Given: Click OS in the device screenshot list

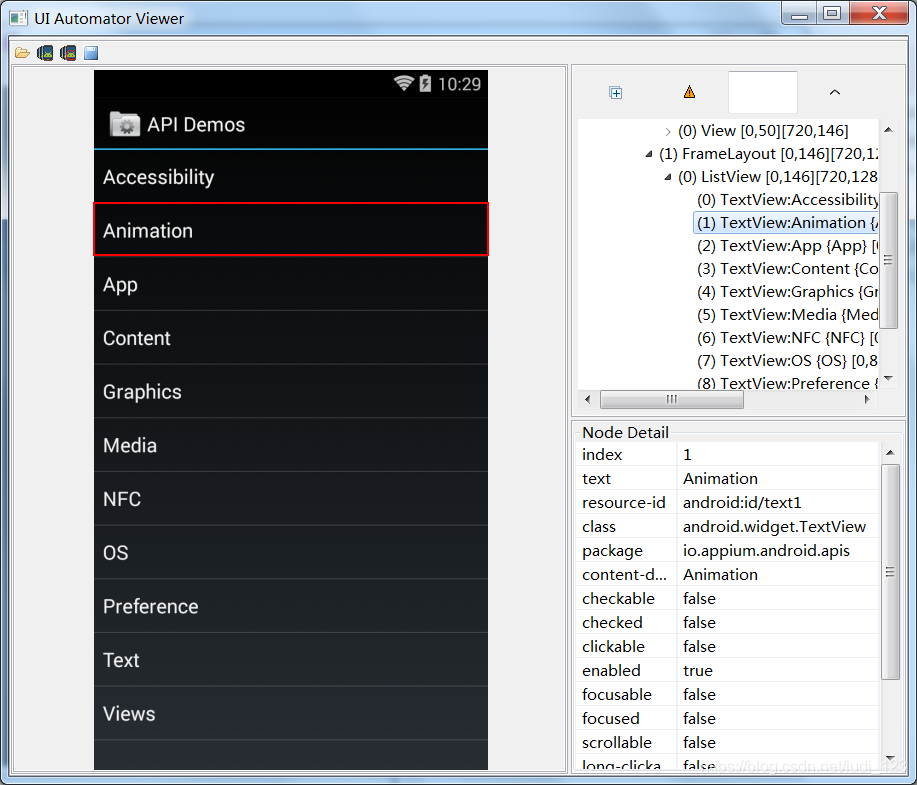Looking at the screenshot, I should pyautogui.click(x=291, y=552).
